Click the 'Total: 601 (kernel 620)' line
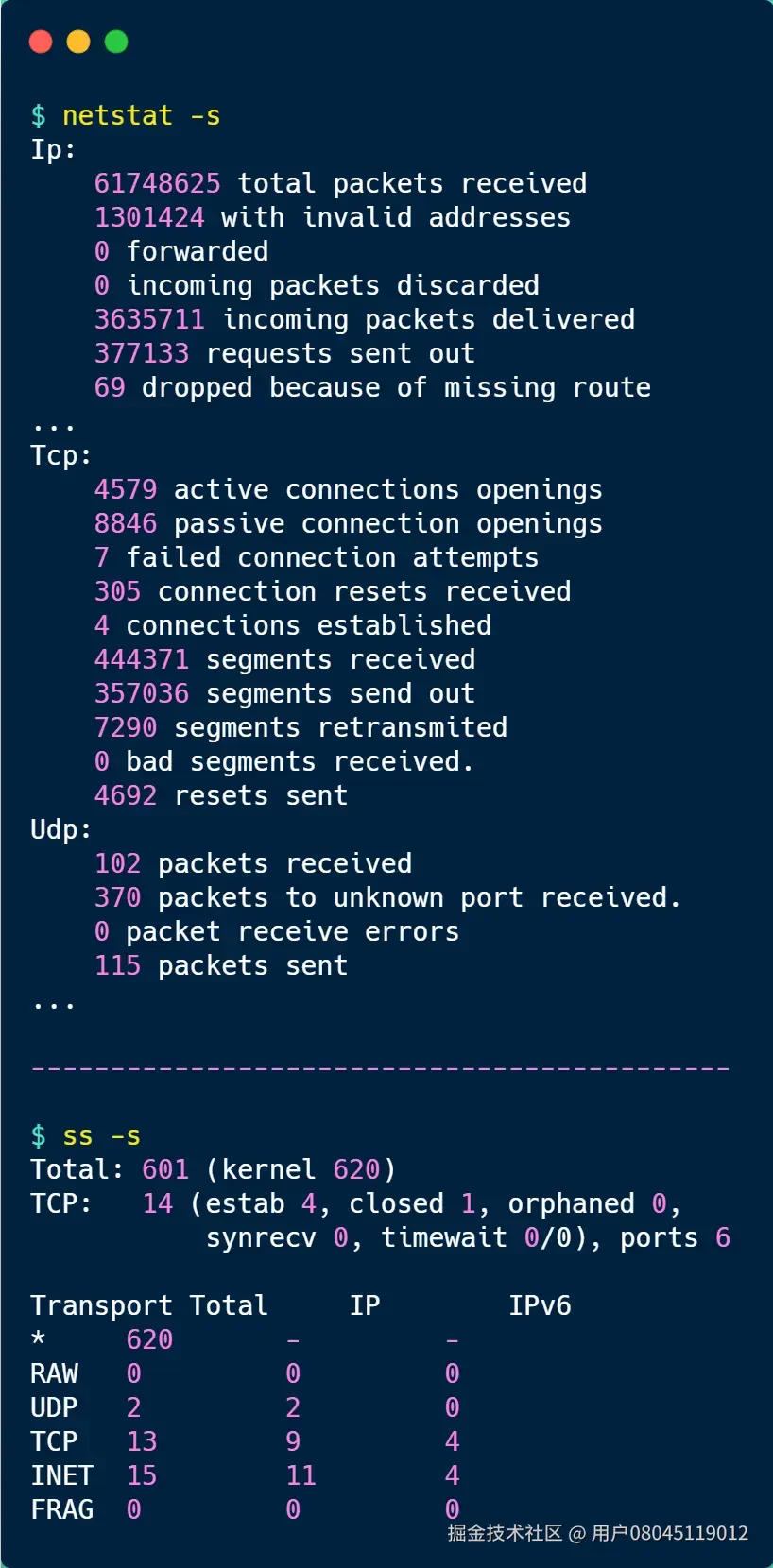The width and height of the screenshot is (773, 1568). pos(213,1169)
